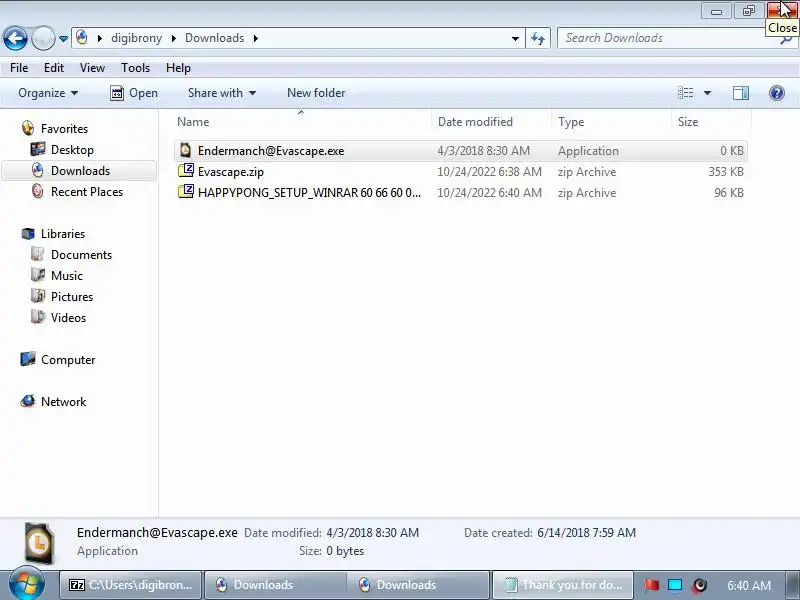
Task: Click the 6:40 AM taskbar clock
Action: tap(748, 585)
